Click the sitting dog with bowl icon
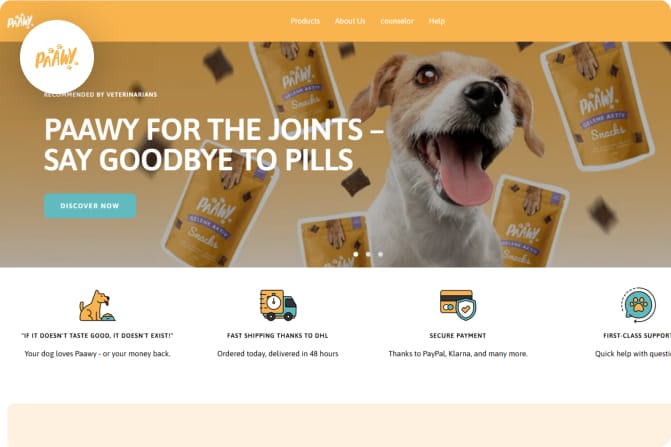The image size is (671, 447). [x=97, y=305]
